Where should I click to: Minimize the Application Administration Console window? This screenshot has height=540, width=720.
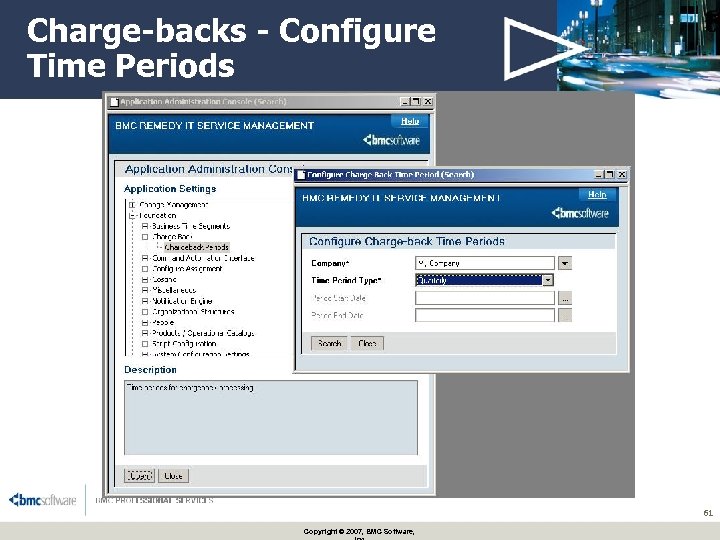(405, 101)
